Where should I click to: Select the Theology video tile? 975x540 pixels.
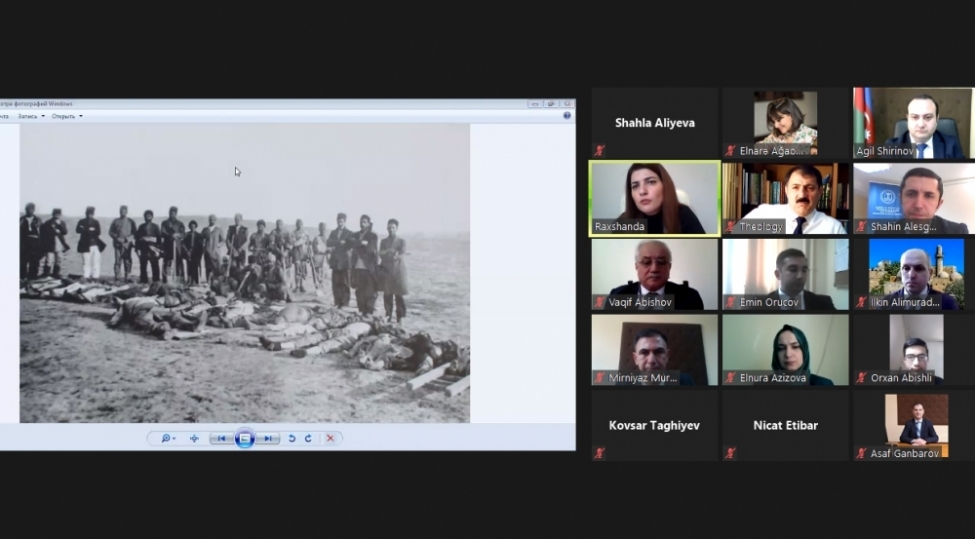pos(785,198)
